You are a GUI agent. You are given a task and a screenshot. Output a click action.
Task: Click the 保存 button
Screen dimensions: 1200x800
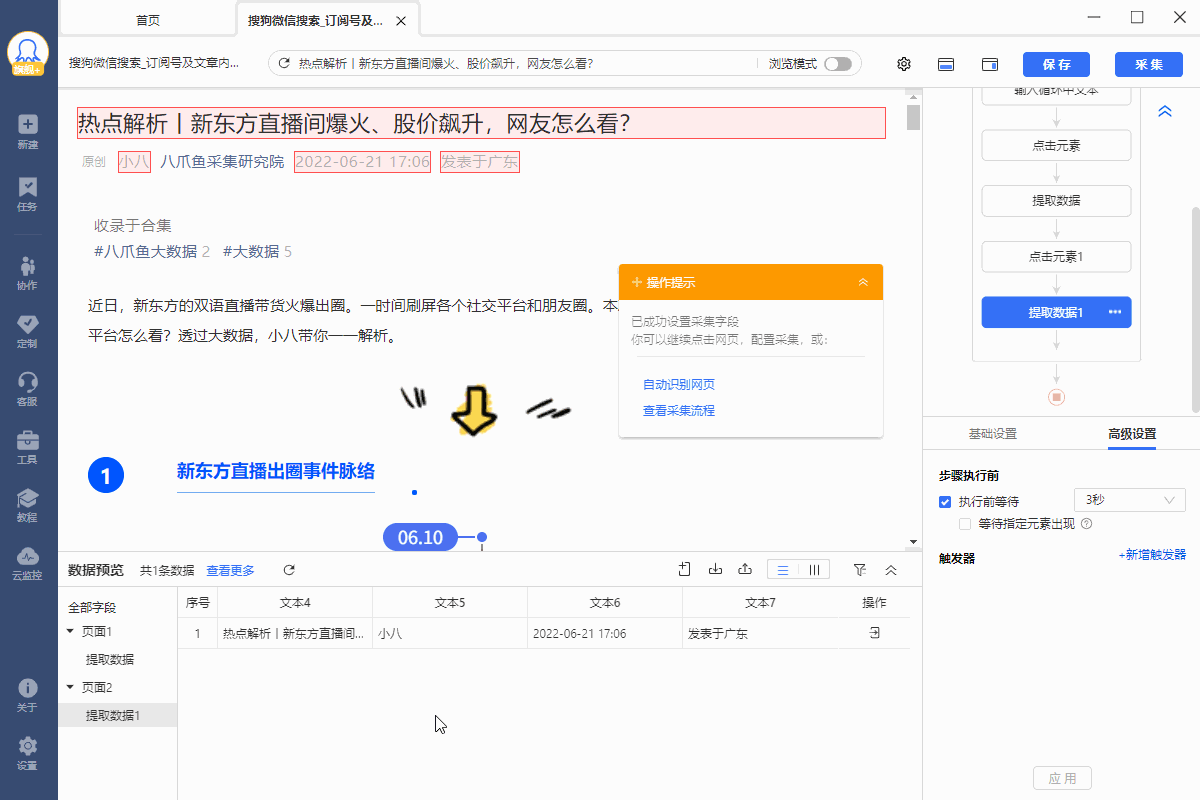(1056, 64)
